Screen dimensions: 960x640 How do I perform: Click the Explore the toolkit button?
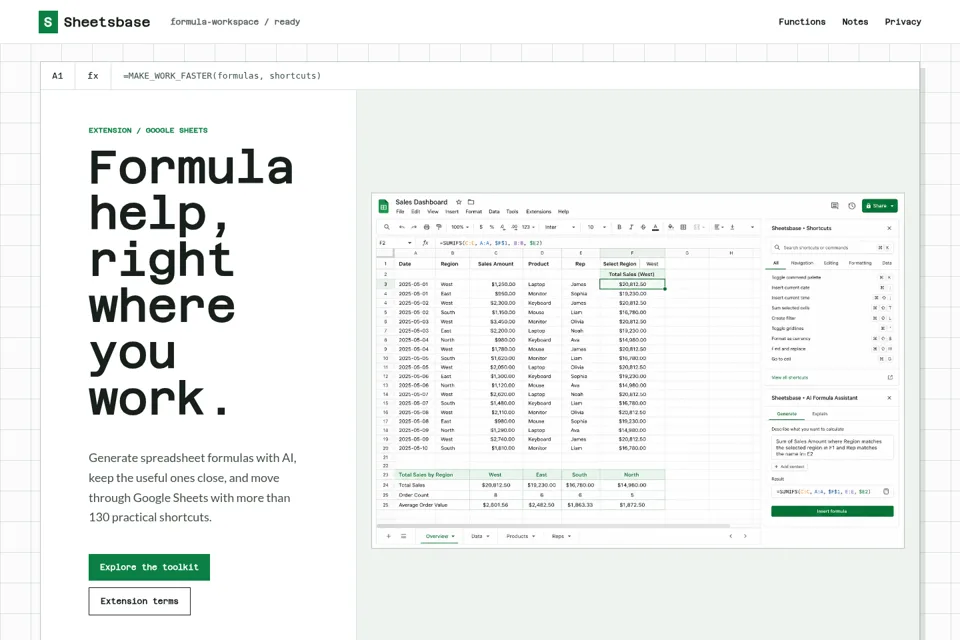click(149, 567)
